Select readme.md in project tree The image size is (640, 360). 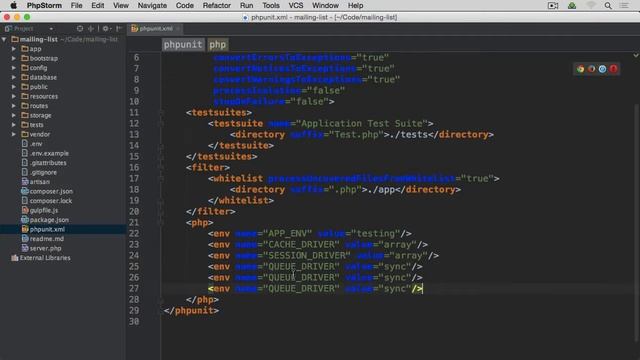(x=47, y=239)
